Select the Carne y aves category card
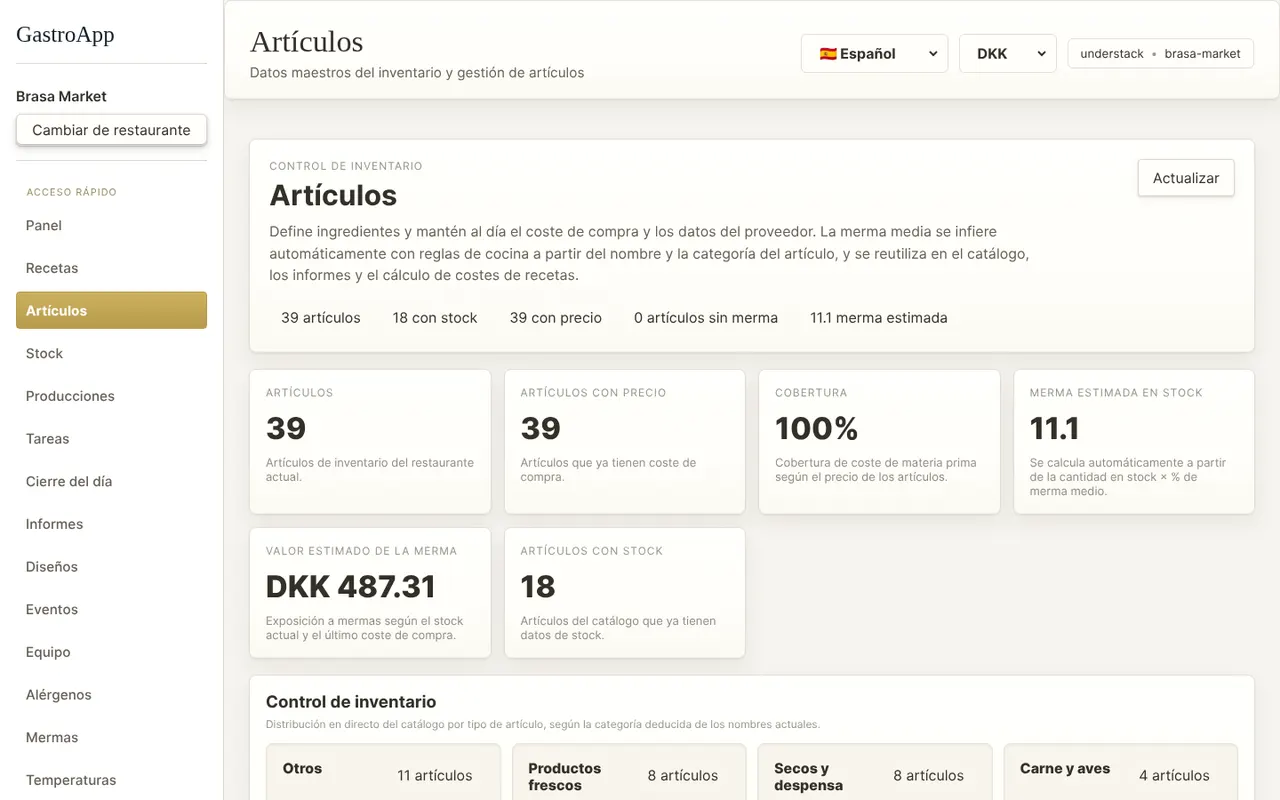1280x800 pixels. (1121, 772)
